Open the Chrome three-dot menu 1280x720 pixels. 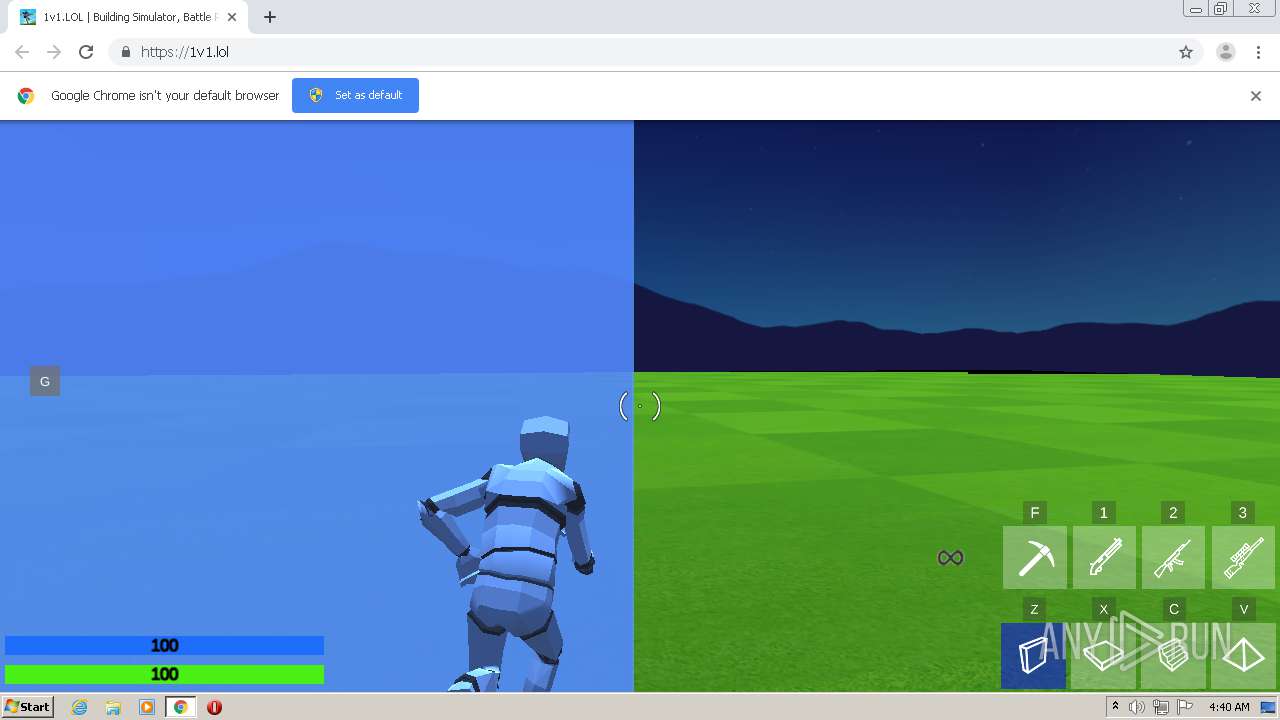click(x=1258, y=52)
